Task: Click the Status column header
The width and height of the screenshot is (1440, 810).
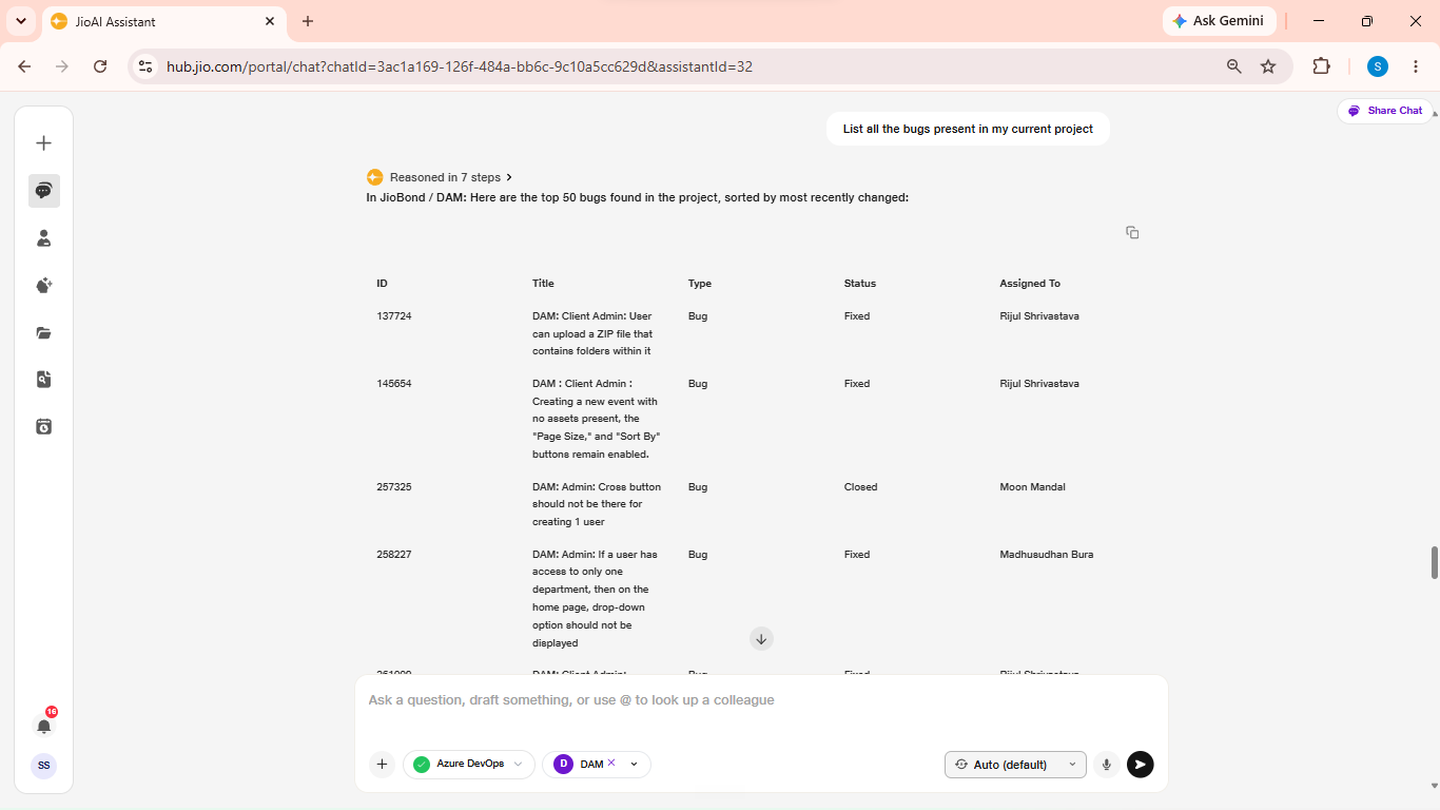Action: click(860, 284)
